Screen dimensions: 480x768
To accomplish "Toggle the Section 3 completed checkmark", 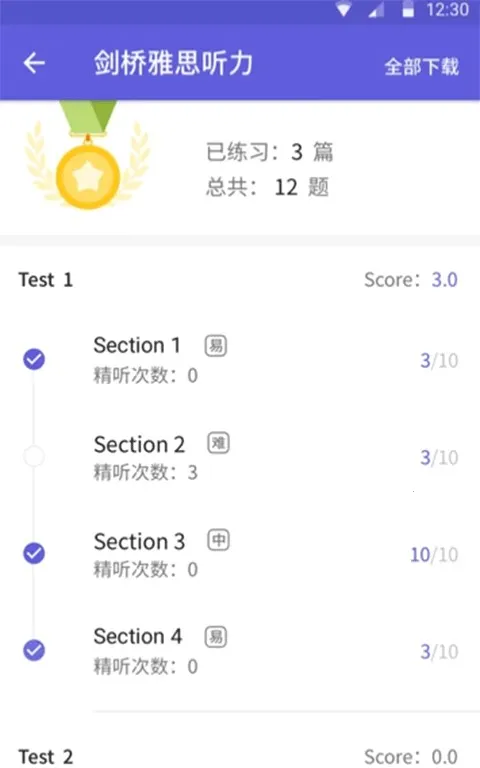I will [x=34, y=553].
